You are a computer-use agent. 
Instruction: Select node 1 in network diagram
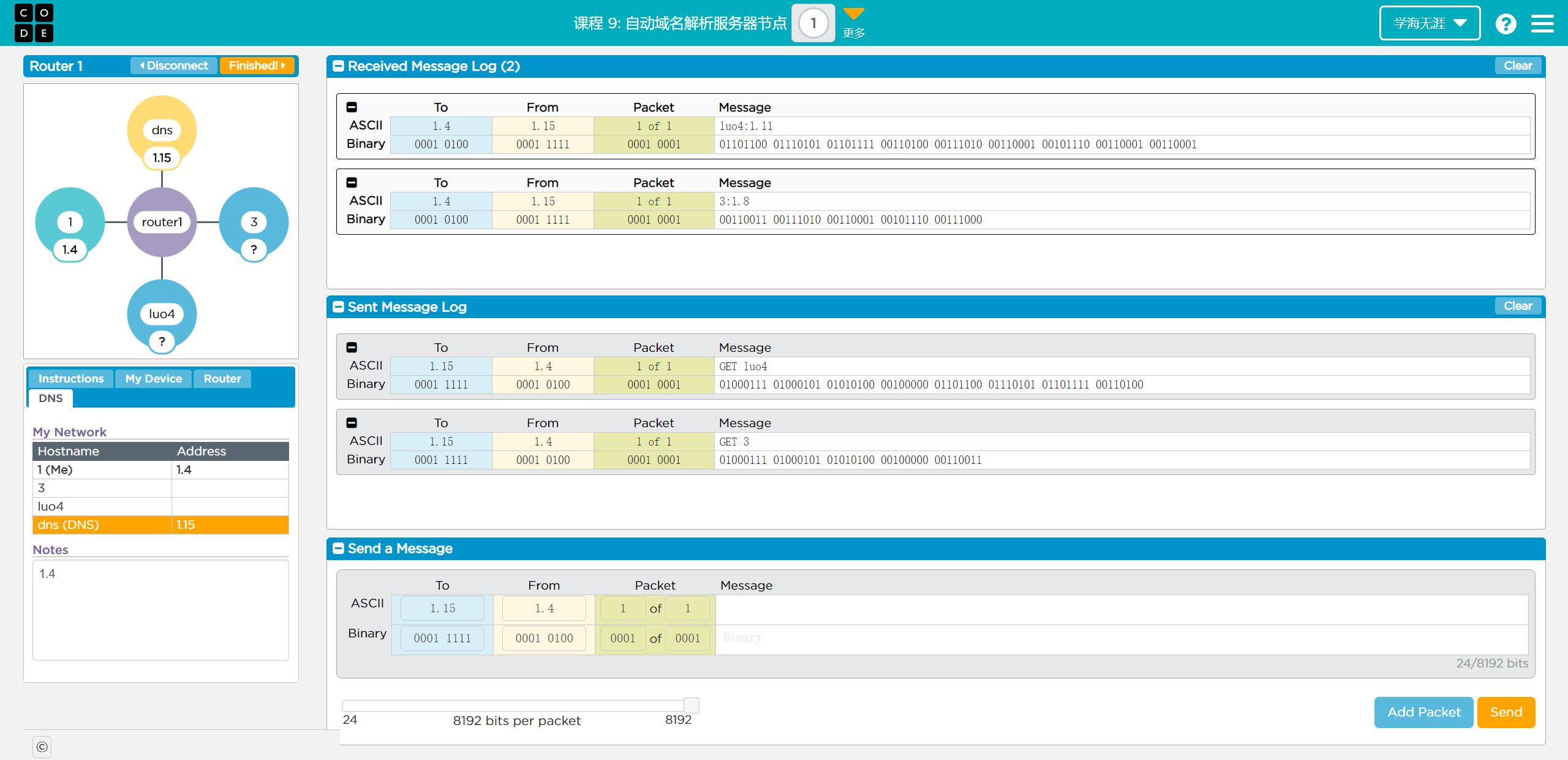pos(70,222)
